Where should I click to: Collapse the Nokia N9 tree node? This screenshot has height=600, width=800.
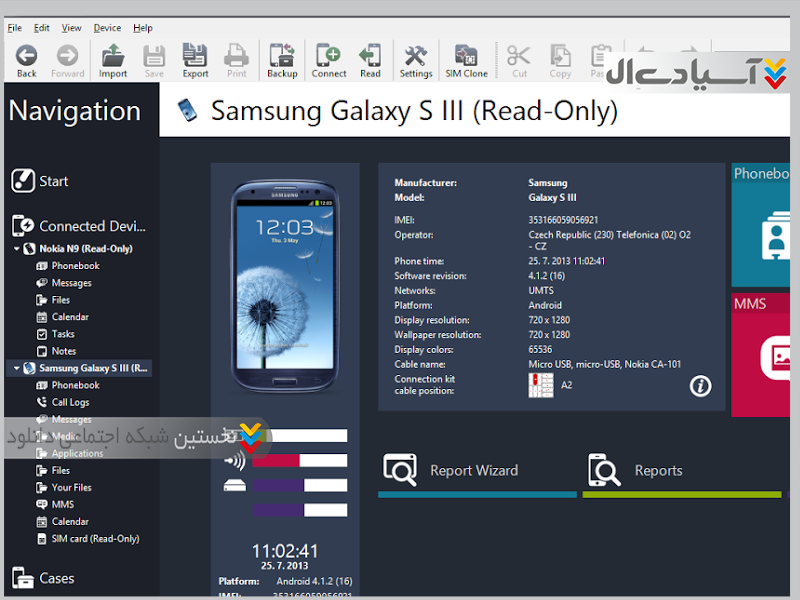click(x=17, y=249)
